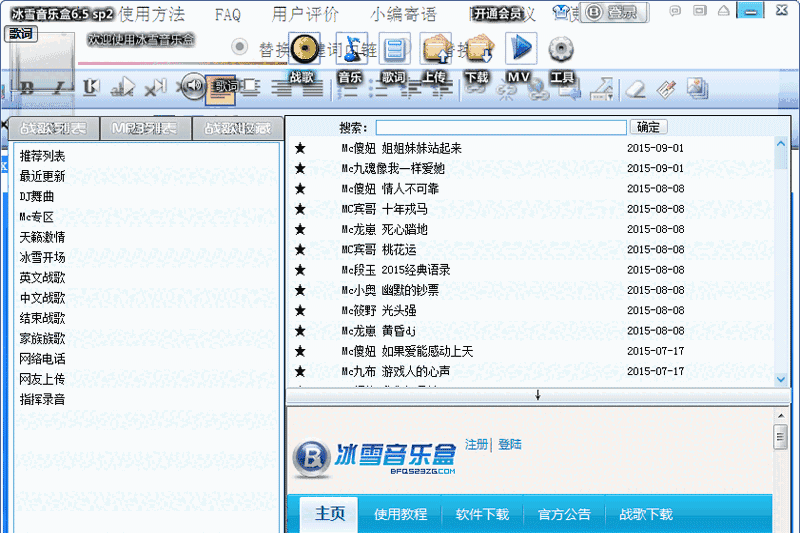Select 冰雪开场 in the category list
800x533 pixels.
[x=42, y=258]
